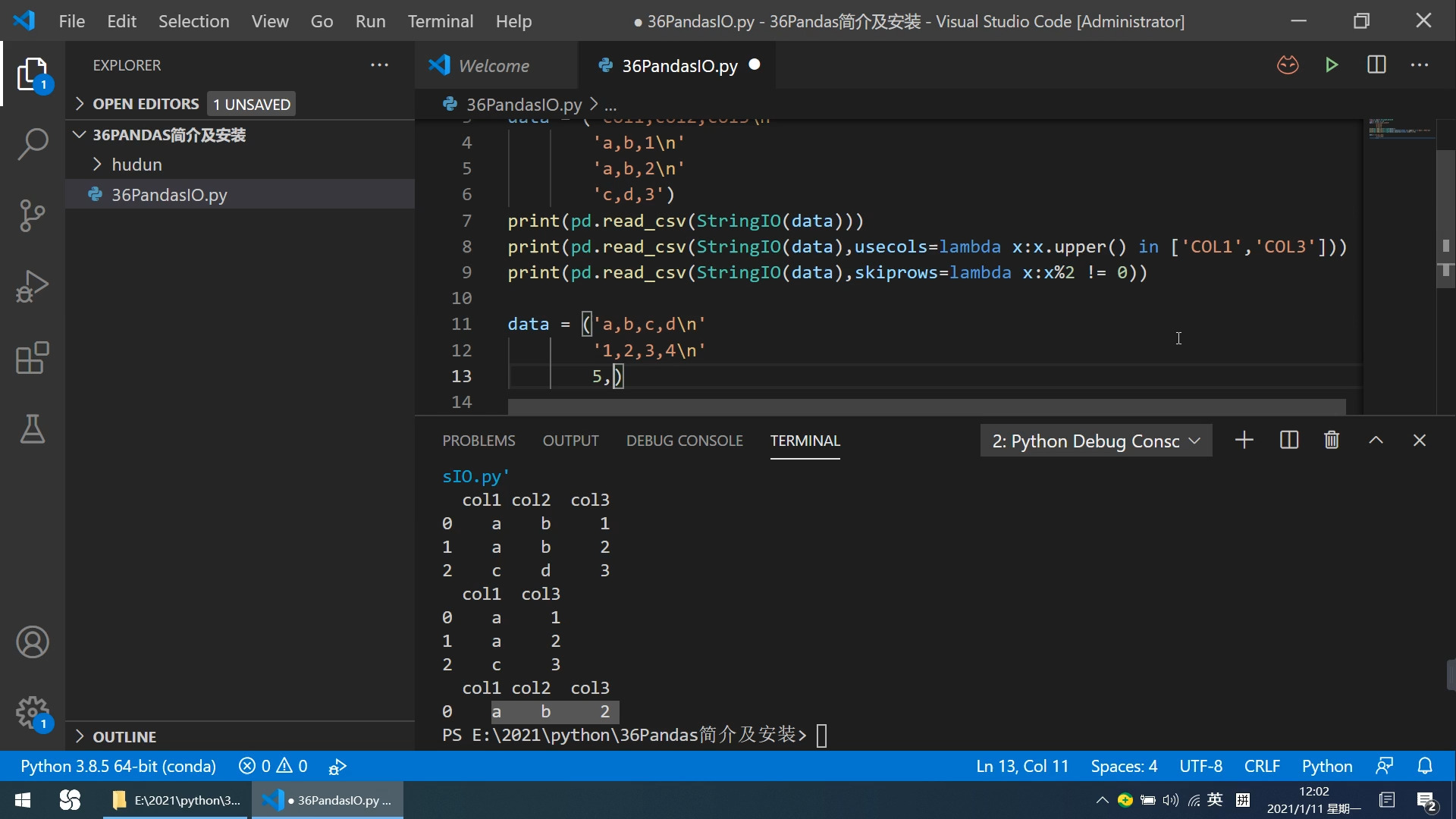Viewport: 1456px width, 819px height.
Task: Open the Testing flask icon view
Action: [x=32, y=429]
